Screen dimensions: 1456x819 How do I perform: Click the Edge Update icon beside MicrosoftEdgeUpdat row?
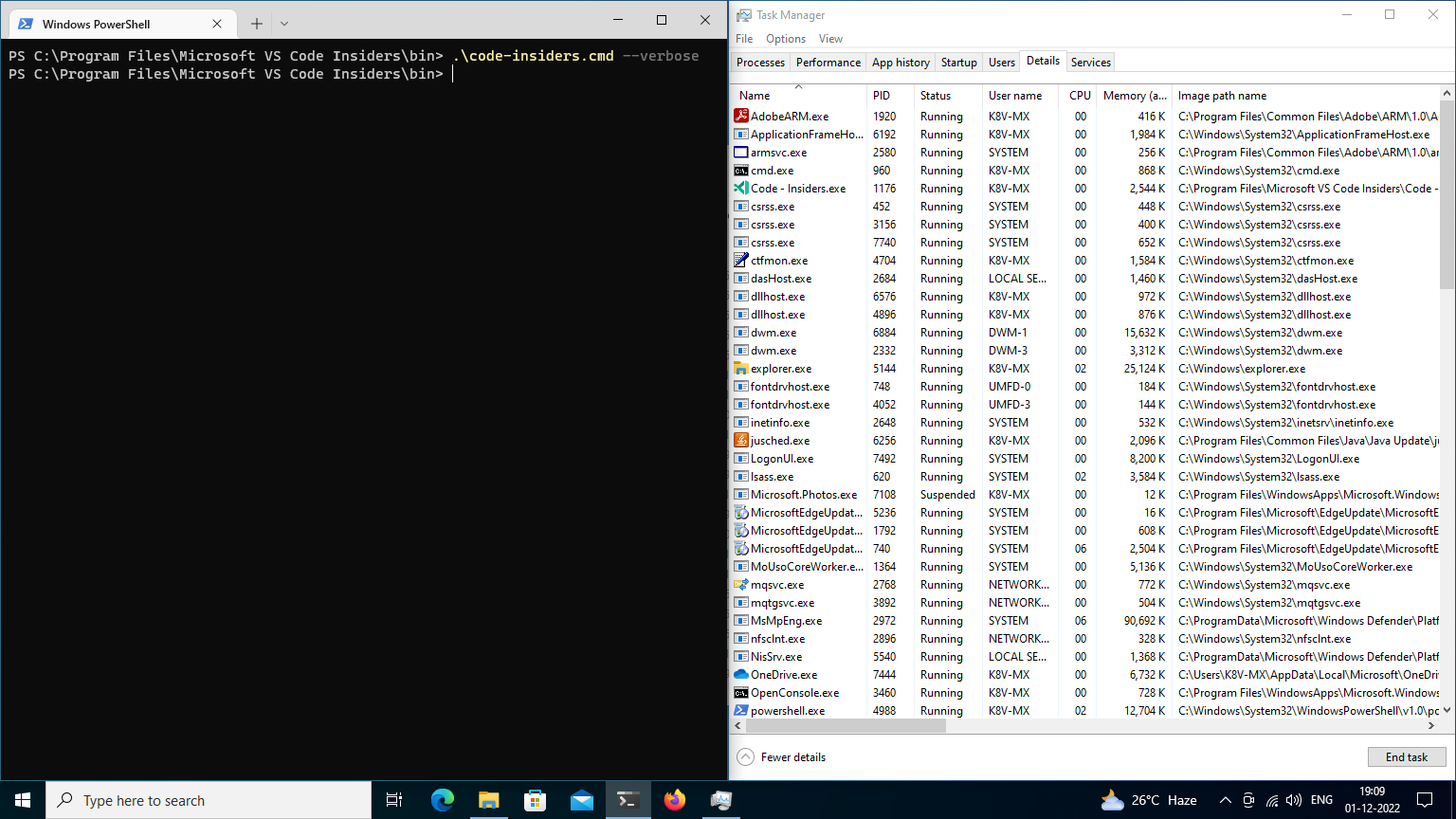click(x=740, y=513)
